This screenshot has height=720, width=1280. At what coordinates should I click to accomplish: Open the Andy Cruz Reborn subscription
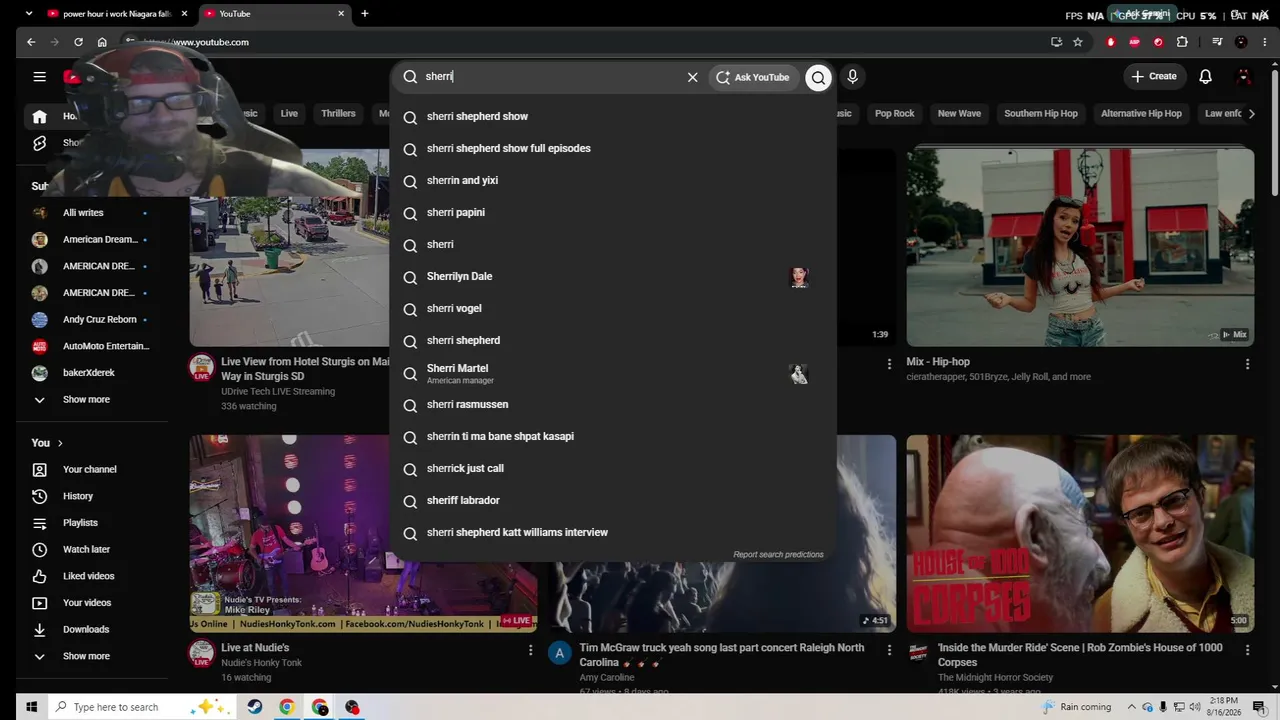point(92,320)
